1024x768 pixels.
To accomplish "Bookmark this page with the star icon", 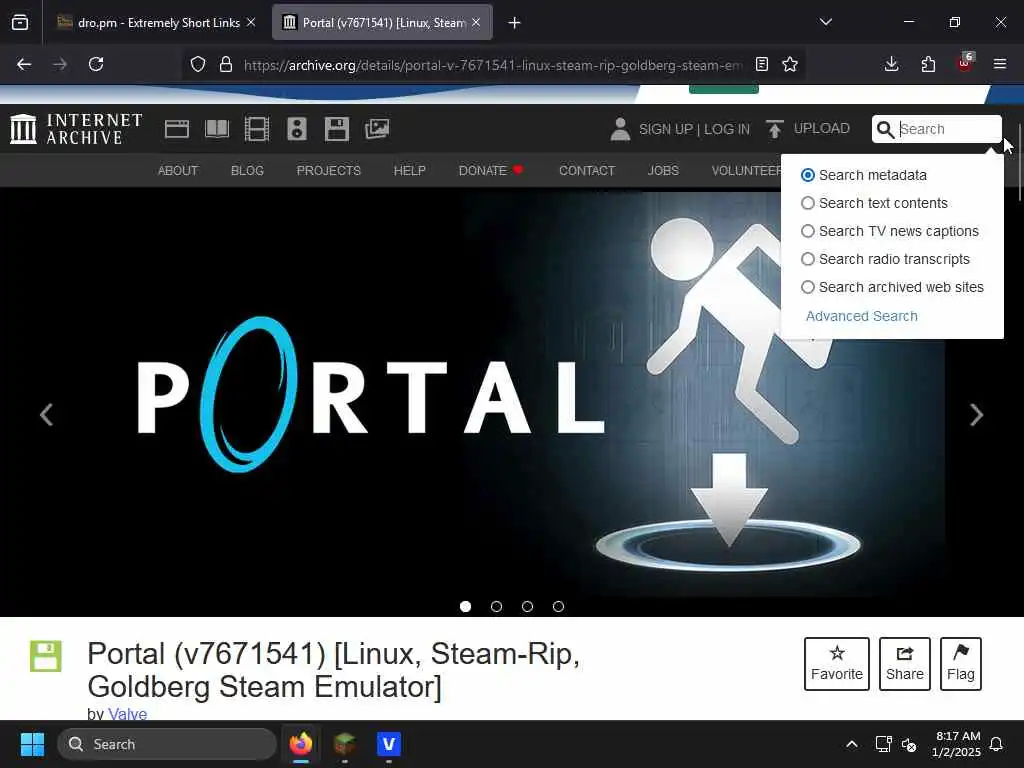I will point(790,64).
